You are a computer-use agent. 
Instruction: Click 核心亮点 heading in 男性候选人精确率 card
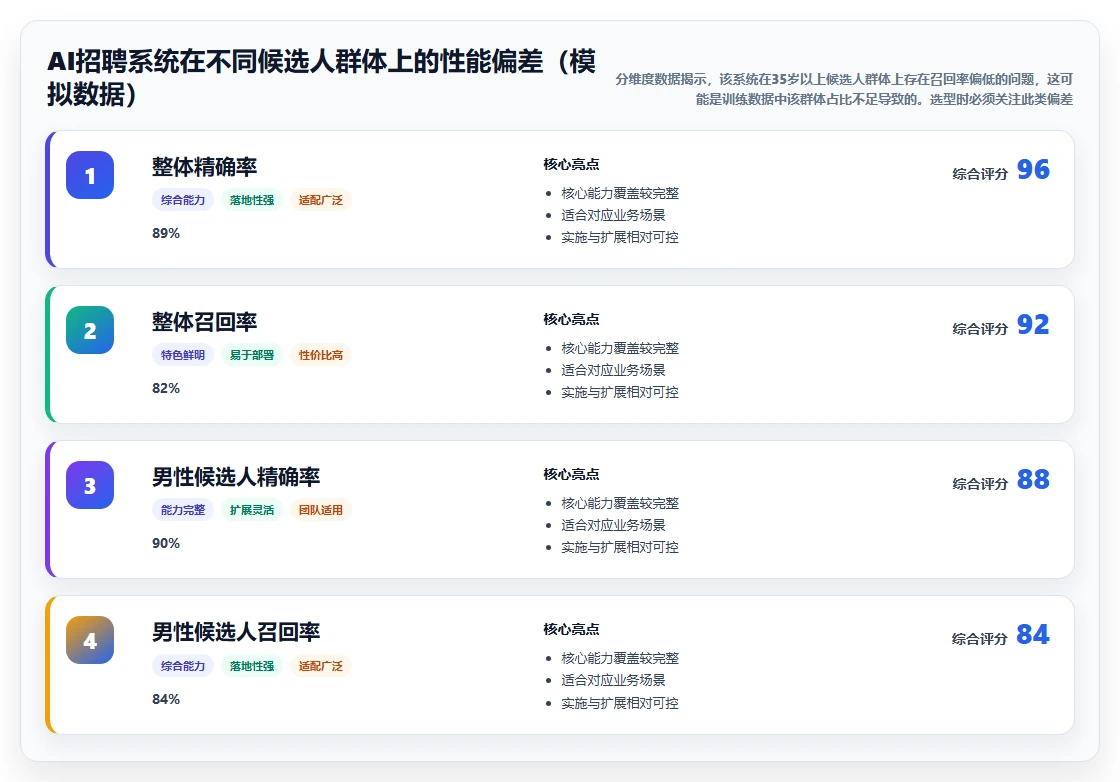tap(571, 474)
